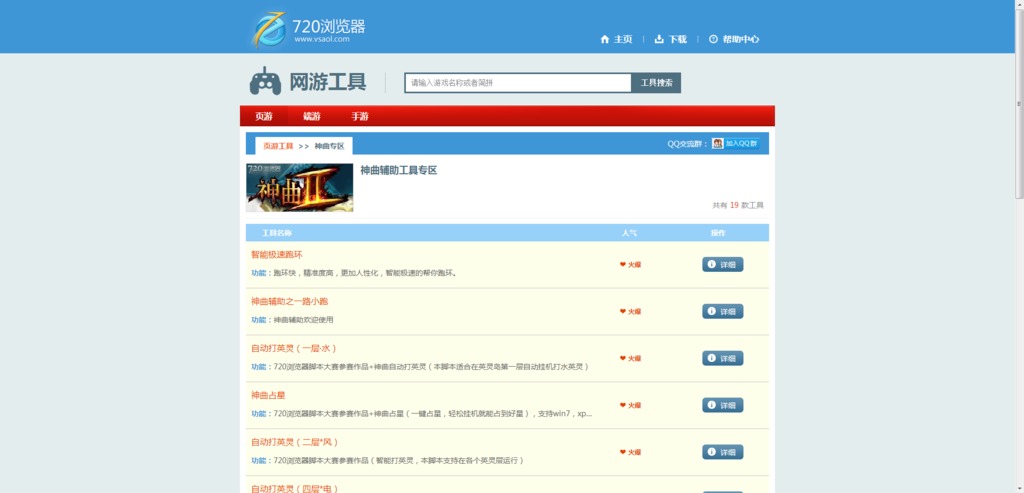The height and width of the screenshot is (493, 1024).
Task: Click the download icon next to 下载
Action: [659, 39]
